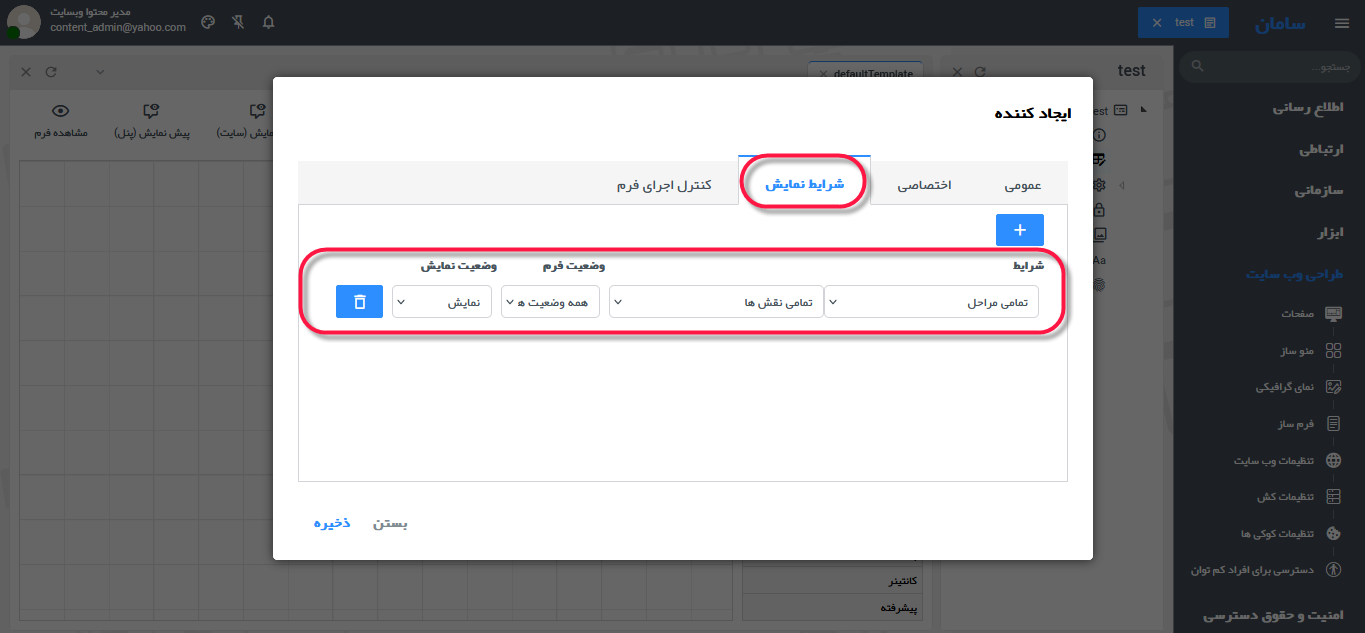Click the پیش نمایش (پنل) preview icon
Image resolution: width=1365 pixels, height=633 pixels.
pyautogui.click(x=151, y=111)
